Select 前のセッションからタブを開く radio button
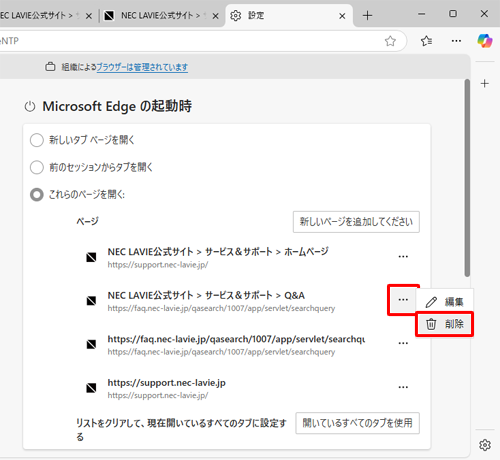Screen dimensions: 500x460 37,167
